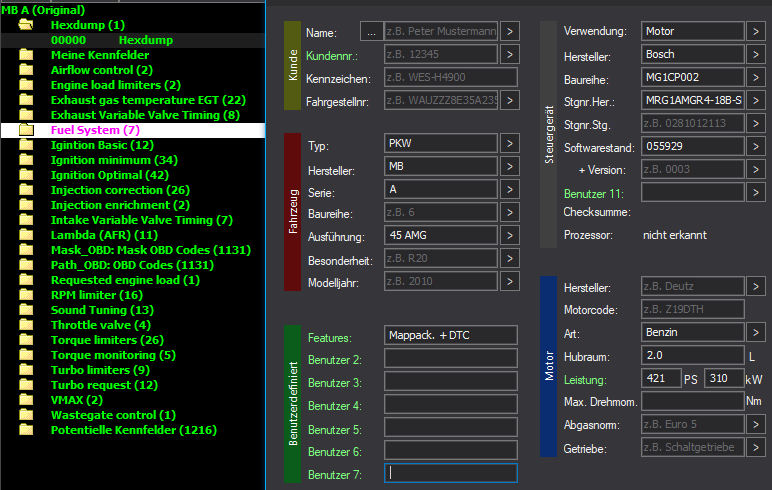The width and height of the screenshot is (772, 490).
Task: Select the 00000 Hexdump entry
Action: click(x=133, y=40)
